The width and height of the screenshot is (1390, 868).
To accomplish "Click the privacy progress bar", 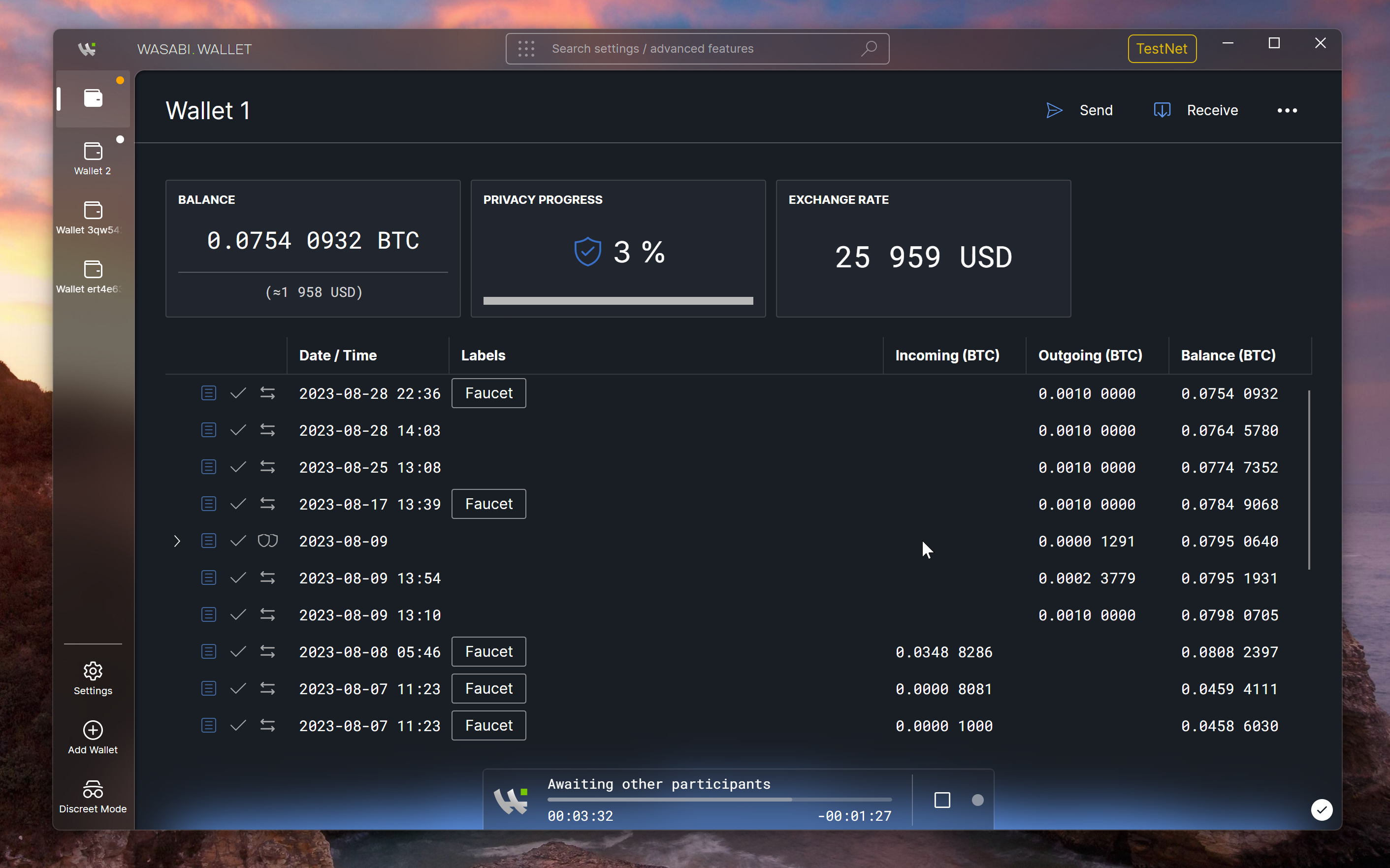I will click(618, 301).
